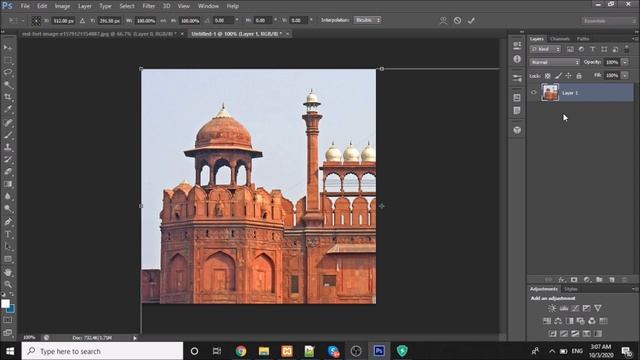Select the Quick Selection tool
Viewport: 640px width, 360px height.
[8, 85]
